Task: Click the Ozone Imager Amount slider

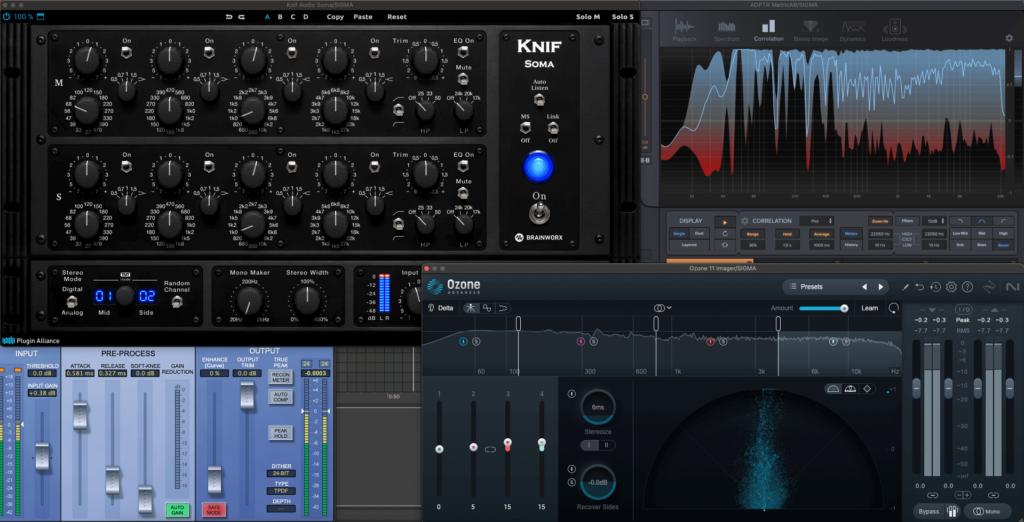Action: coord(823,308)
